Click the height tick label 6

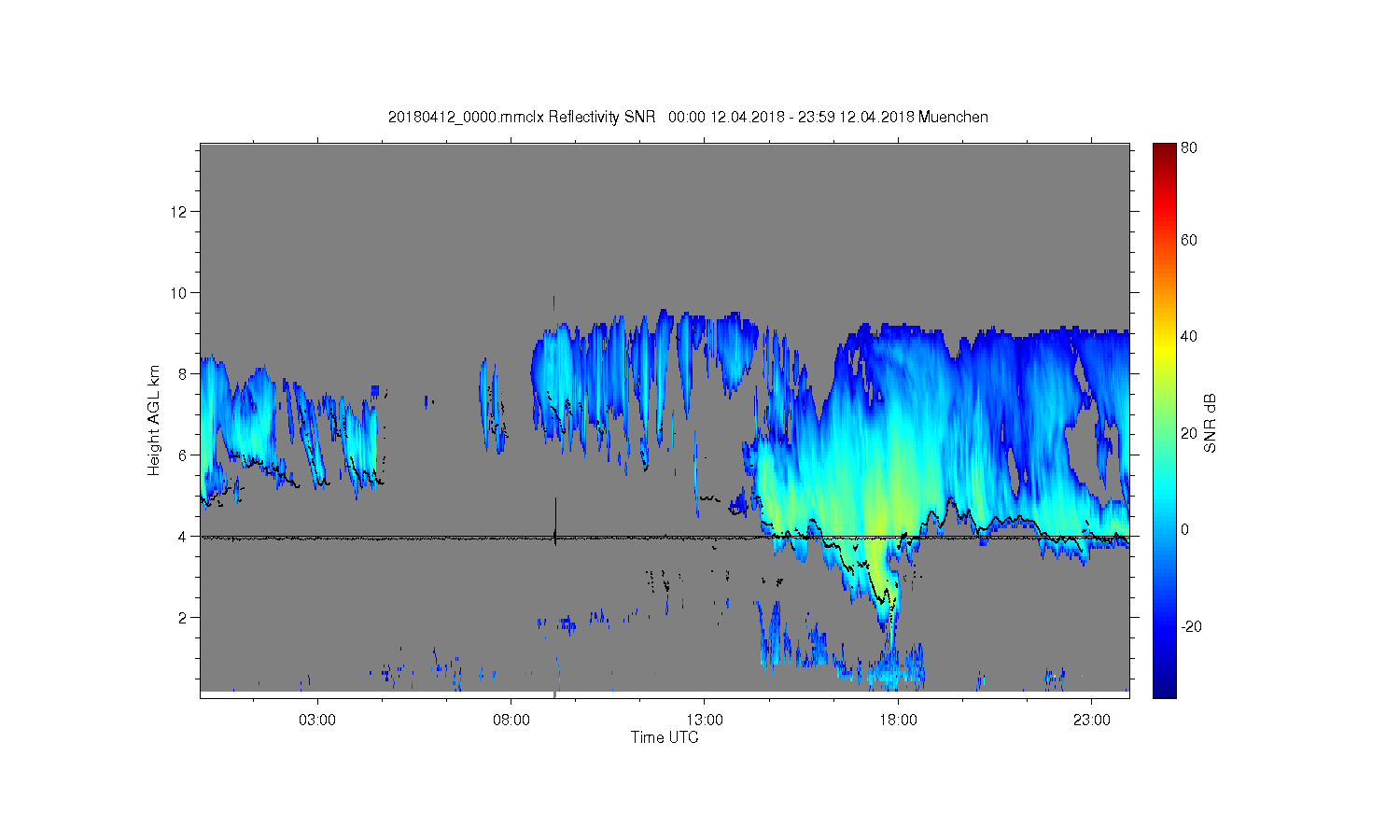click(x=184, y=455)
